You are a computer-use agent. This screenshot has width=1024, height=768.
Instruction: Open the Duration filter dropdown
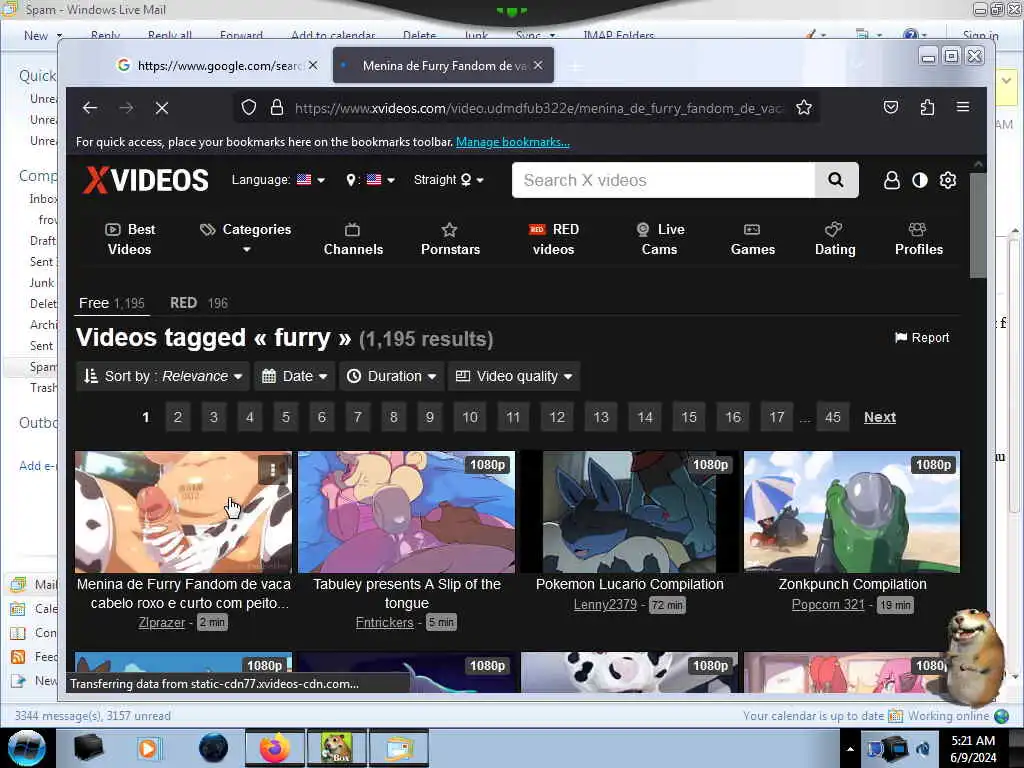point(391,376)
